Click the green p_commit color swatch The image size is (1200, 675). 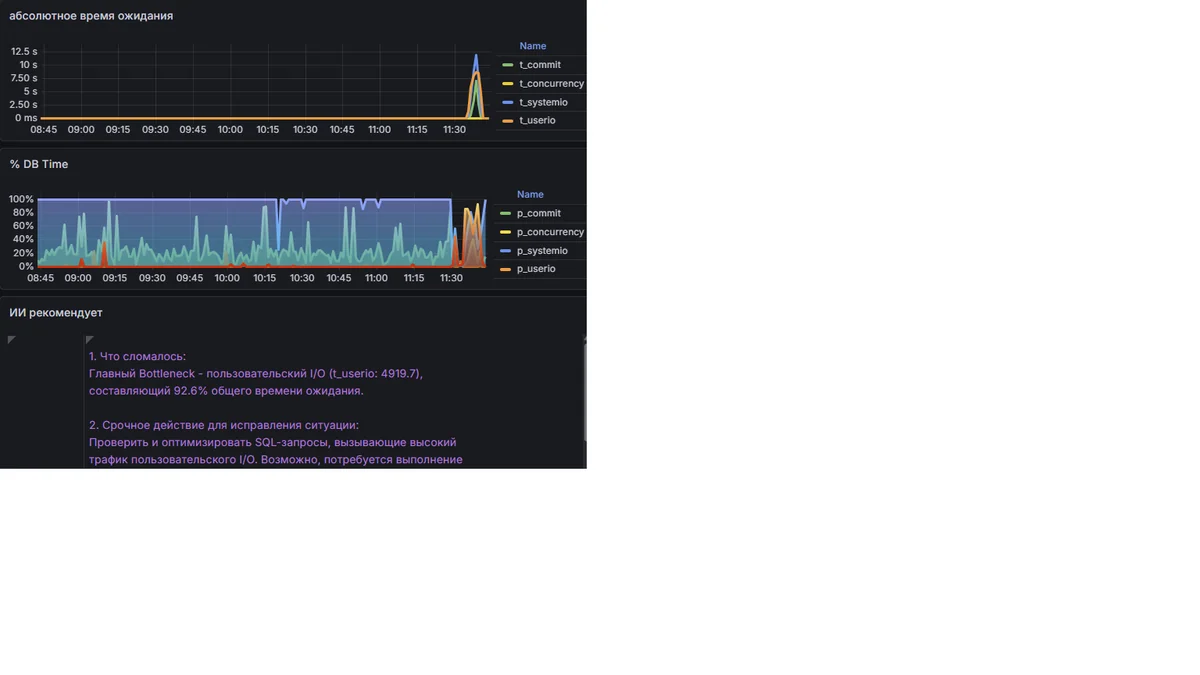tap(506, 214)
